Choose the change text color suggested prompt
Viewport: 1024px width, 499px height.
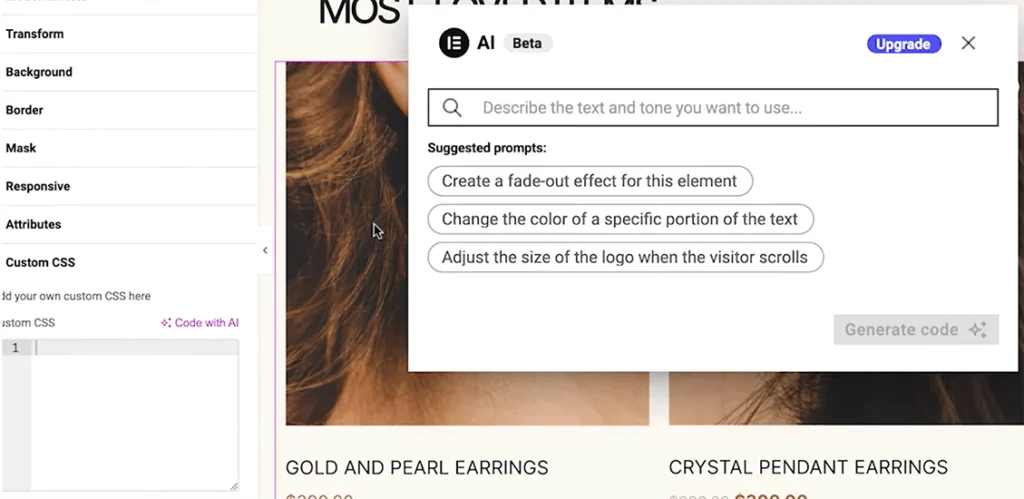[x=620, y=219]
